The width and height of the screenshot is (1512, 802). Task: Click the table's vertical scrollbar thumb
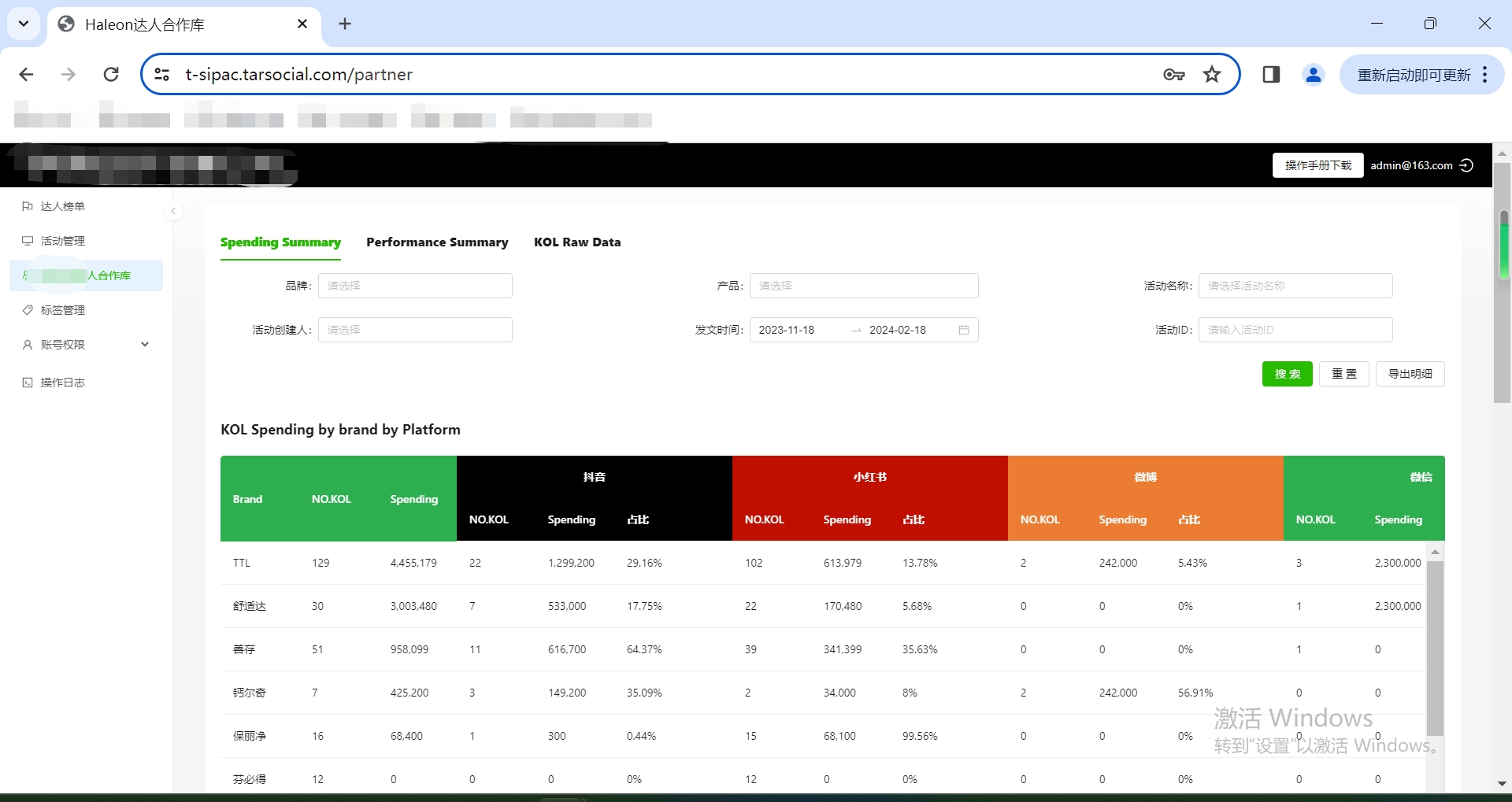[1436, 649]
